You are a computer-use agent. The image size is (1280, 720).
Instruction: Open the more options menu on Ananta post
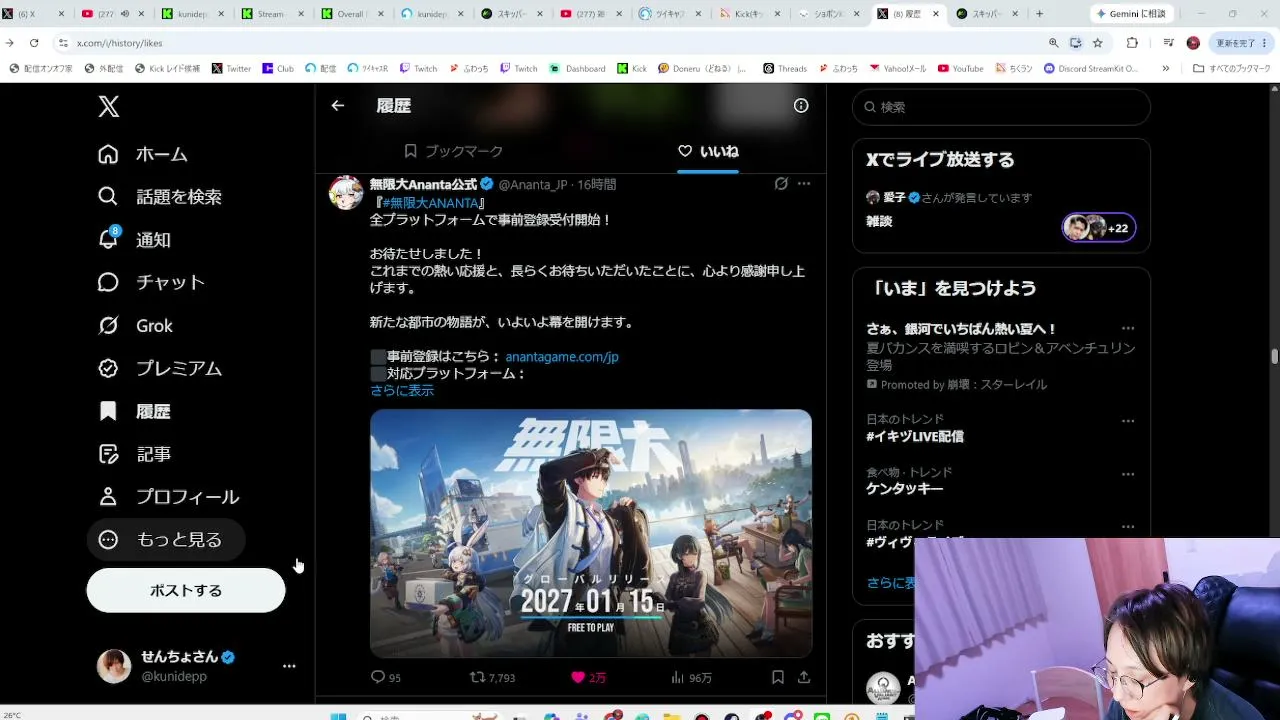pyautogui.click(x=804, y=184)
